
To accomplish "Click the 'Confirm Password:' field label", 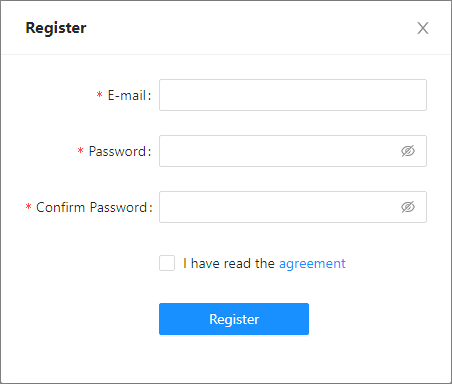I will [x=94, y=208].
